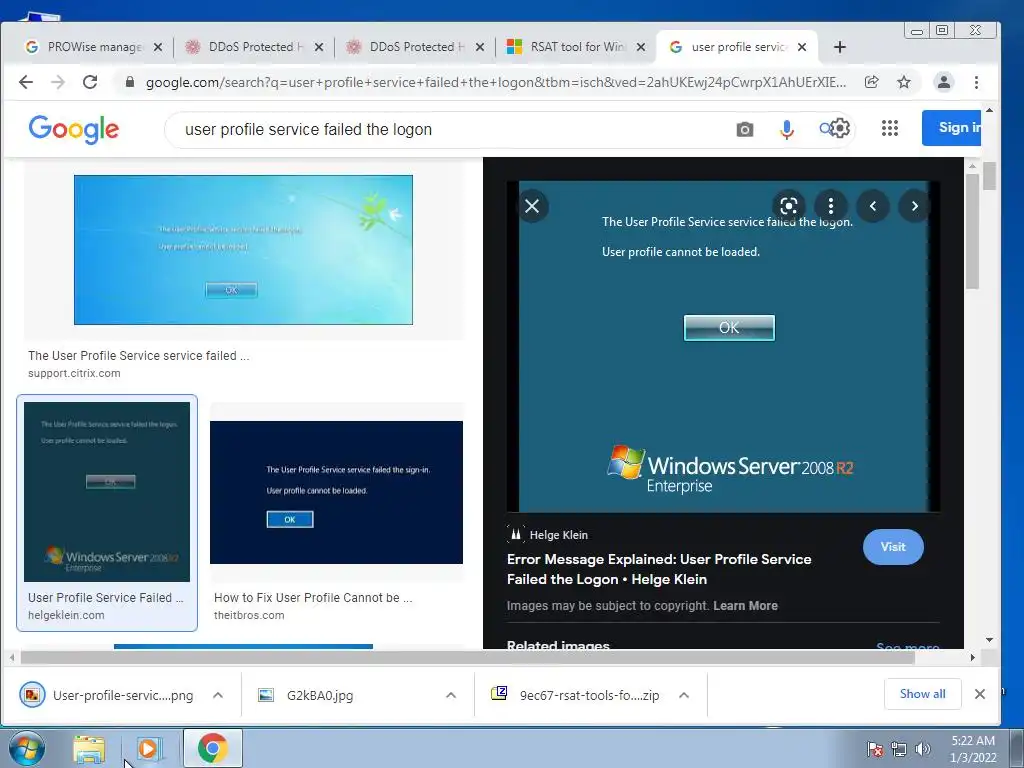Open Chrome's three-dot menu
1024x768 pixels.
(976, 82)
